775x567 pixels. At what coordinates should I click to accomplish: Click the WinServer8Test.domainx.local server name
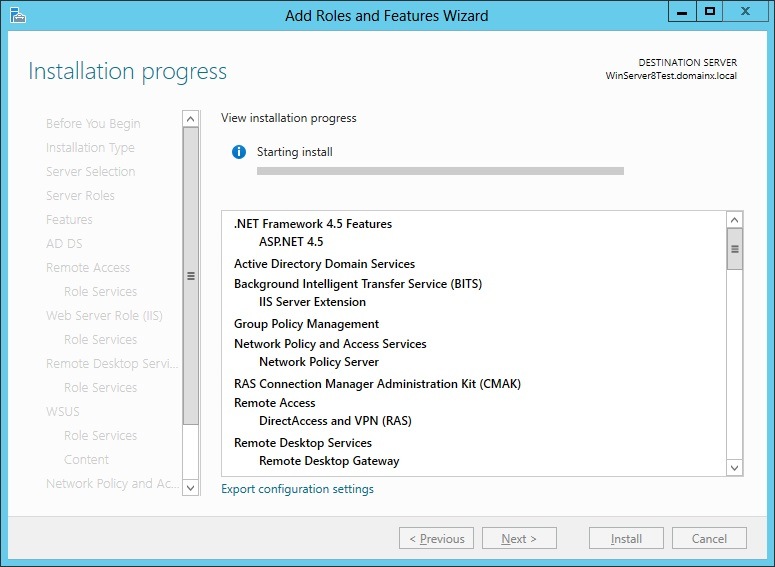point(671,76)
